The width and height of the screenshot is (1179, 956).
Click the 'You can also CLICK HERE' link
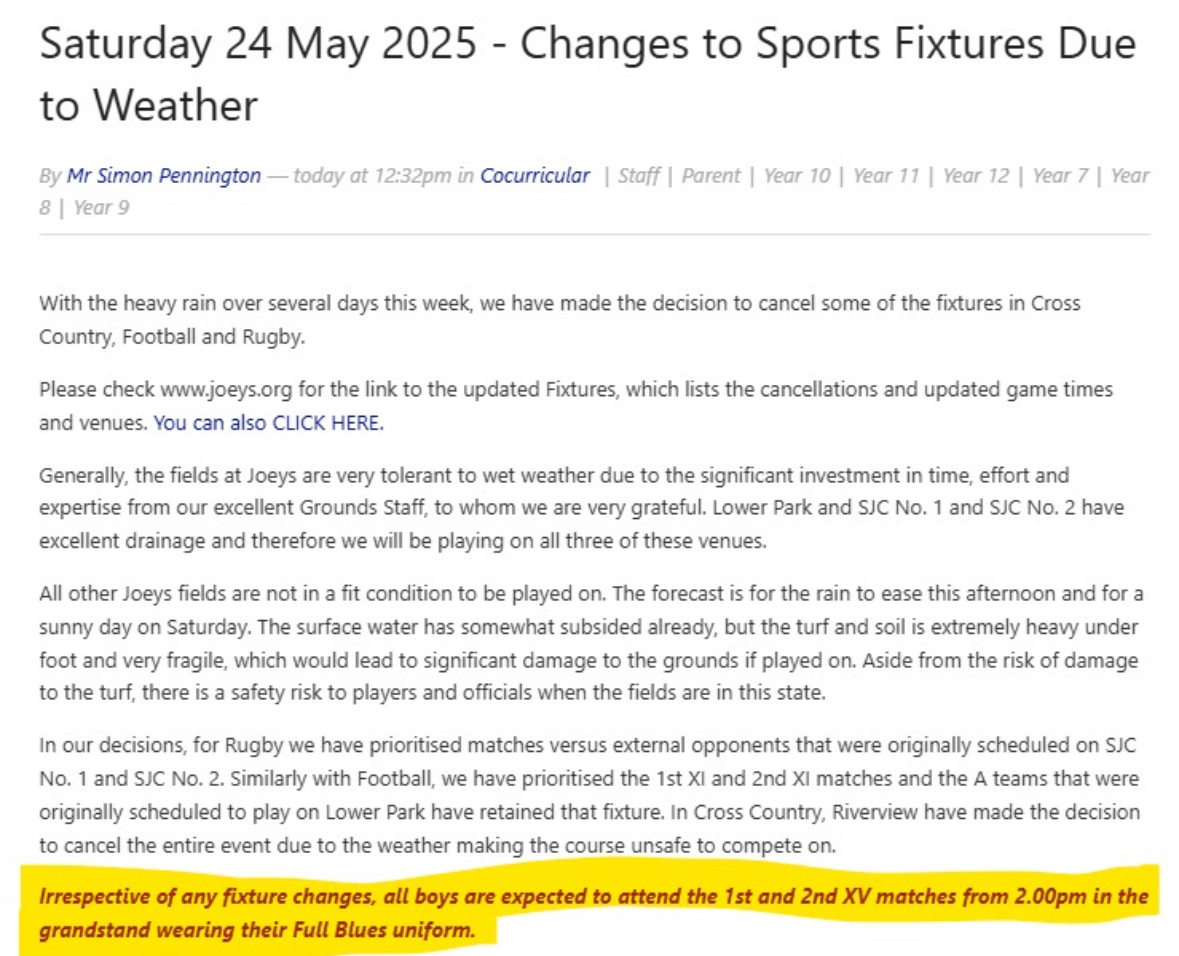pyautogui.click(x=268, y=423)
